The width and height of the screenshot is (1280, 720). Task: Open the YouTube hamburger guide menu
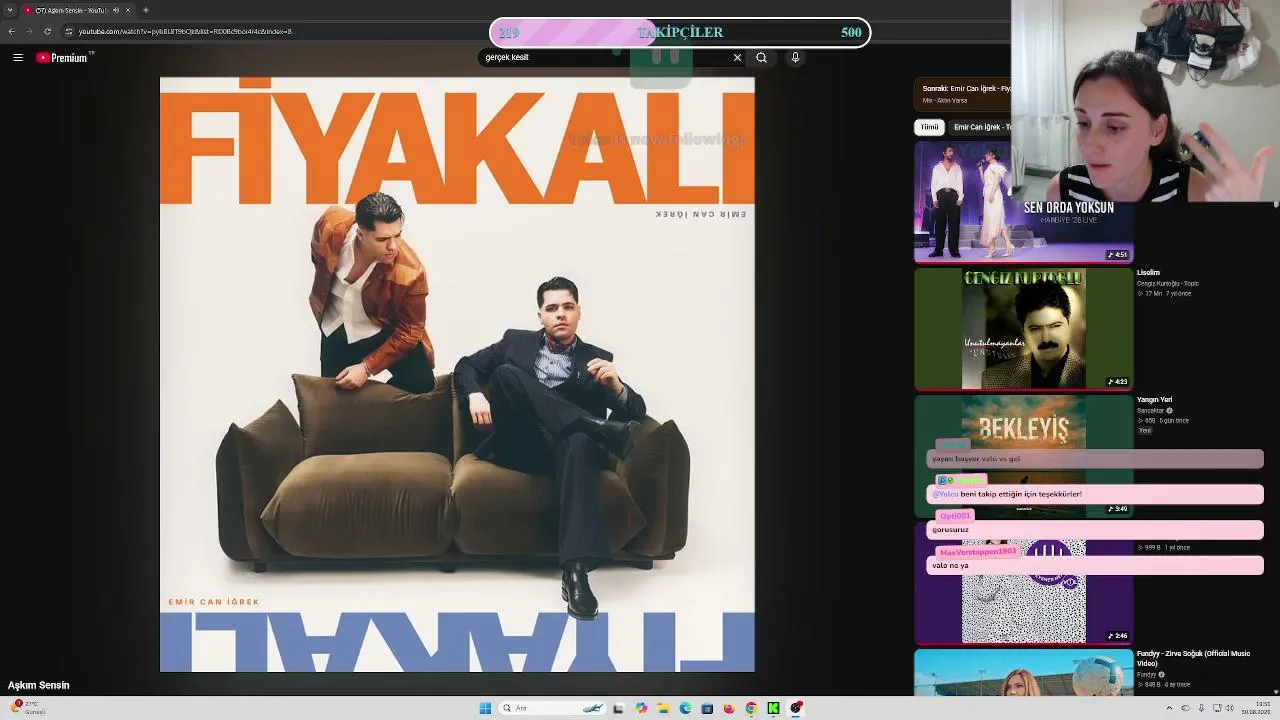pyautogui.click(x=17, y=58)
